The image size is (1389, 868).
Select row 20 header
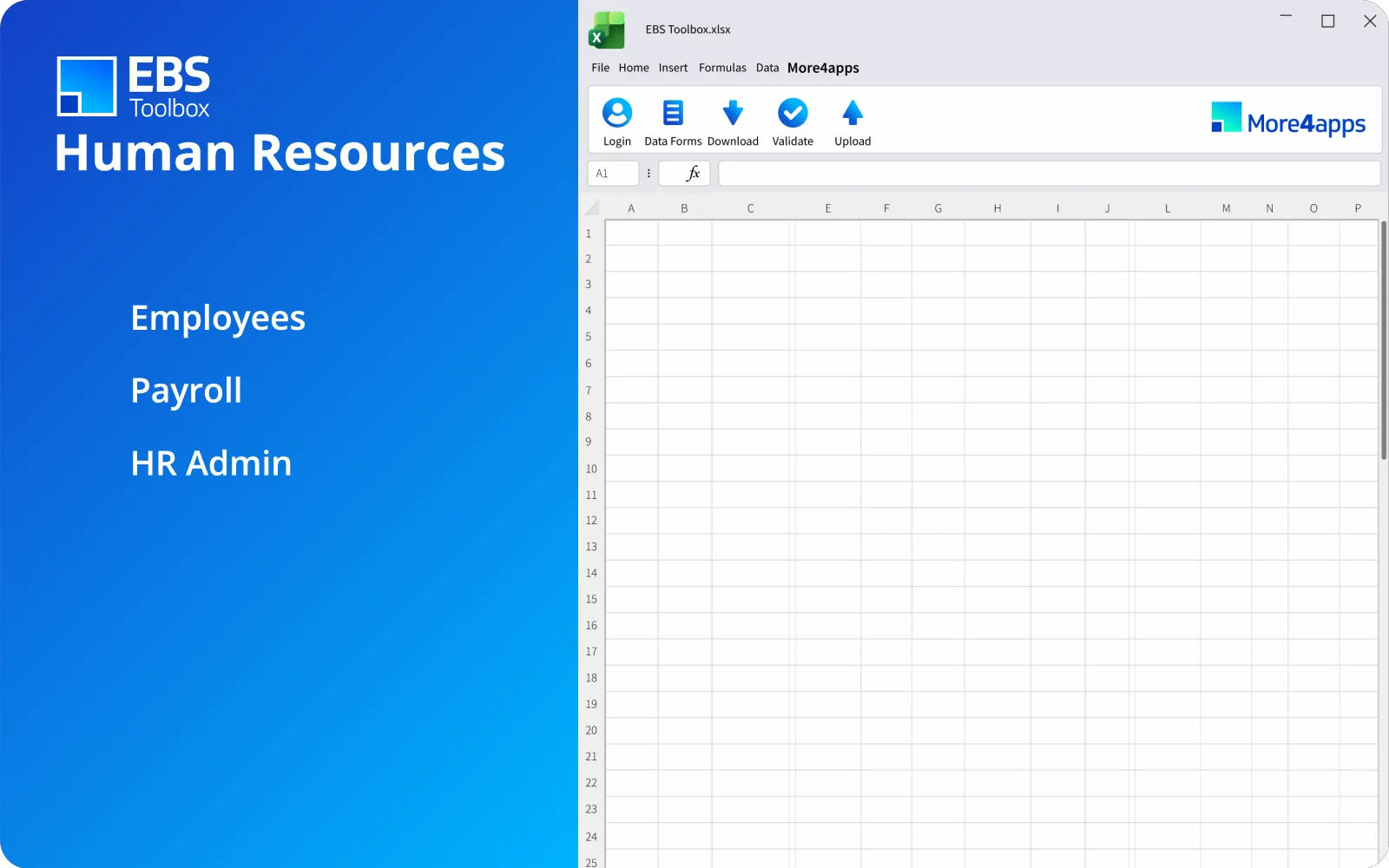click(x=591, y=730)
